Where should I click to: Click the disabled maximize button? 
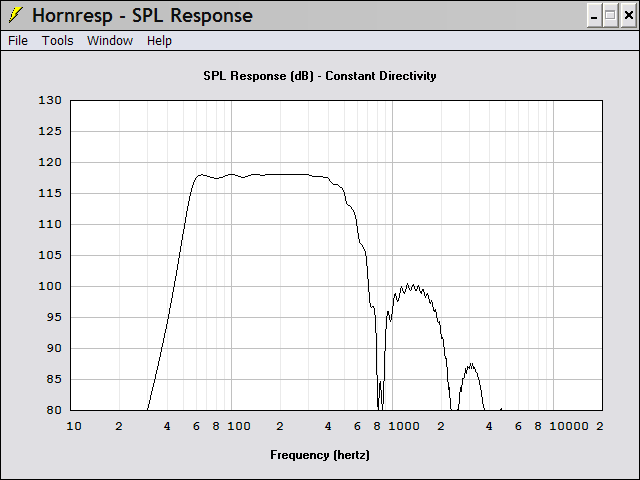(x=610, y=16)
